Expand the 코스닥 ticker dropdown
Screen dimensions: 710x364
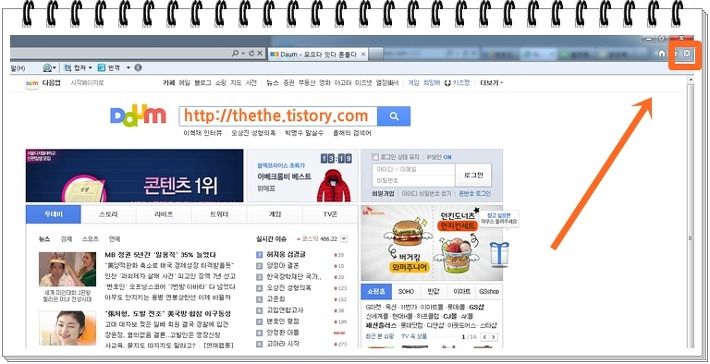click(344, 239)
